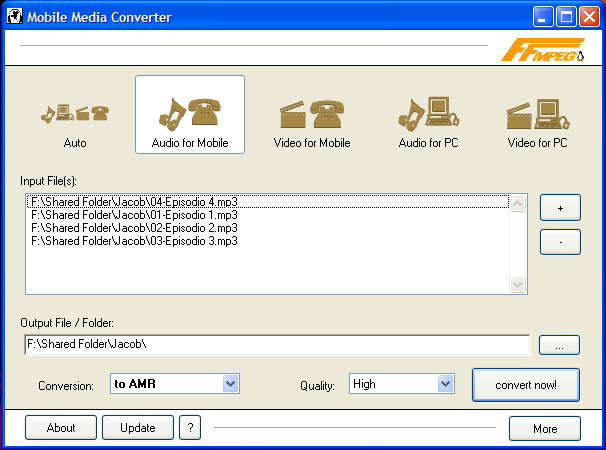Maximize the Mobile Media Converter window
This screenshot has height=450, width=606.
[x=566, y=17]
